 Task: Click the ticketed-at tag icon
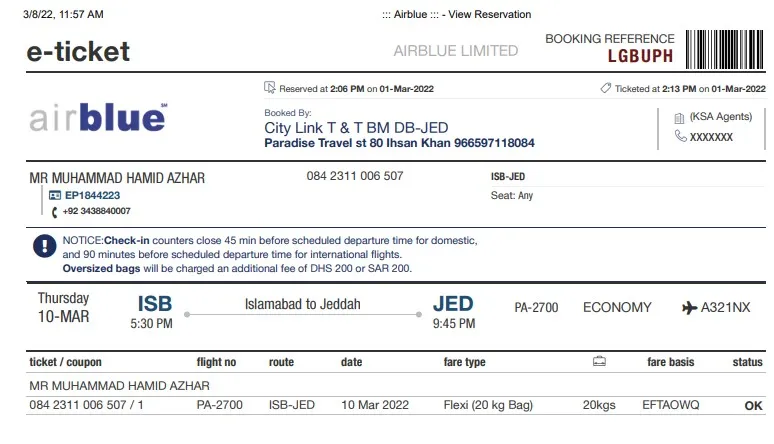tap(606, 88)
